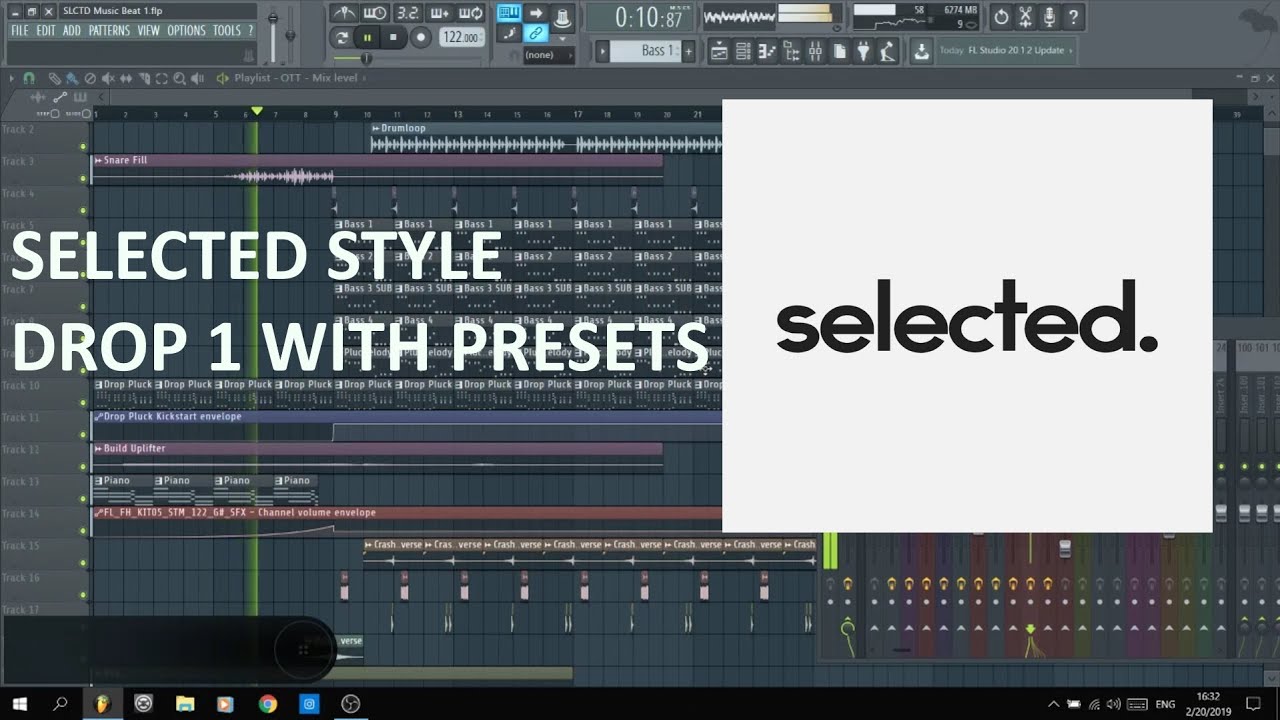Open the mixer view icon
The height and width of the screenshot is (720, 1280).
tap(815, 51)
